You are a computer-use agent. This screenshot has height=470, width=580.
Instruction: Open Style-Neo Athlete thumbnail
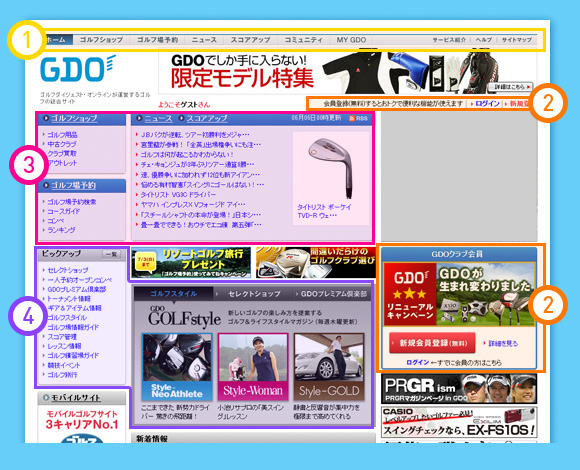[177, 367]
